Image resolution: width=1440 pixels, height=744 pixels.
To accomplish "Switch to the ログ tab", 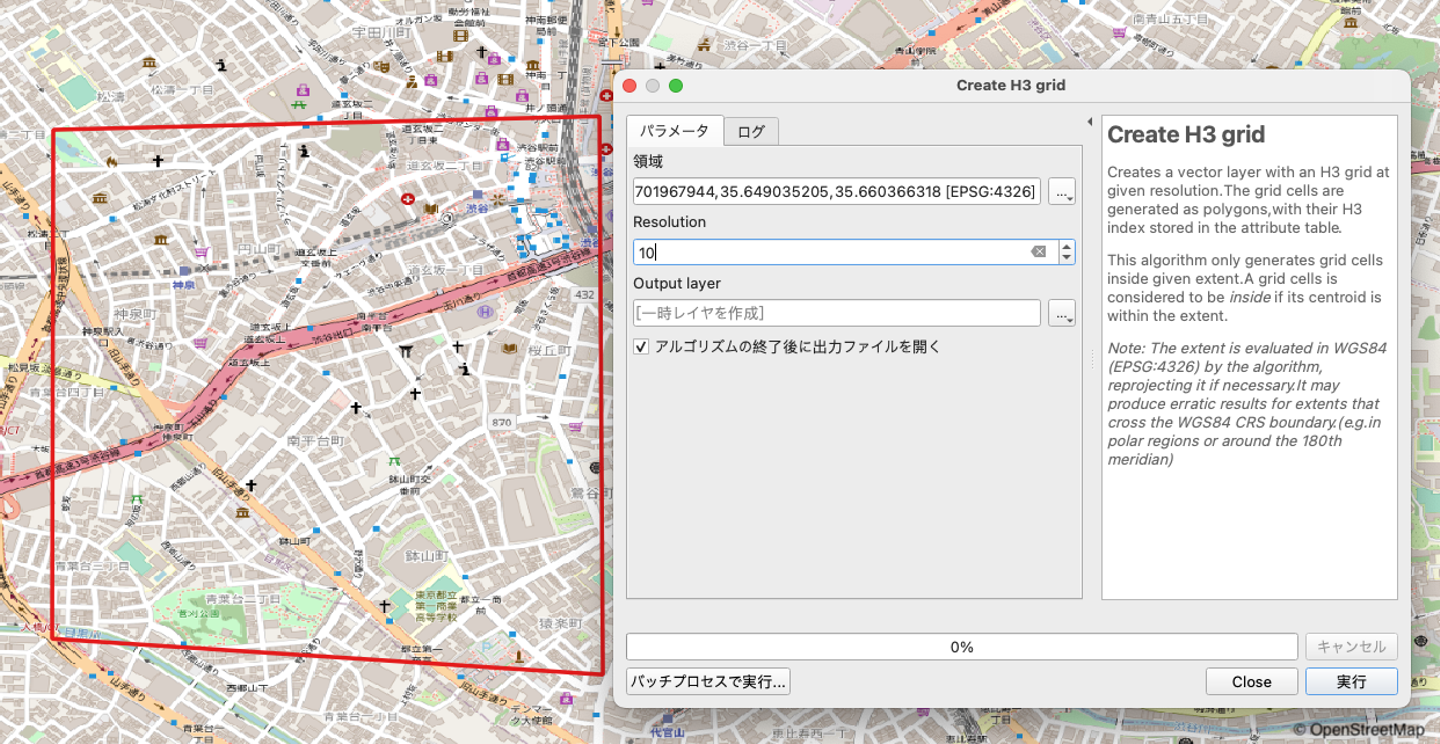I will (751, 132).
